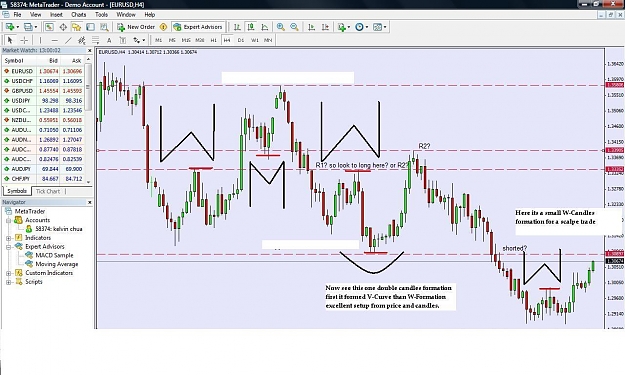Select the crosshair tool
The width and height of the screenshot is (625, 375).
coord(24,40)
